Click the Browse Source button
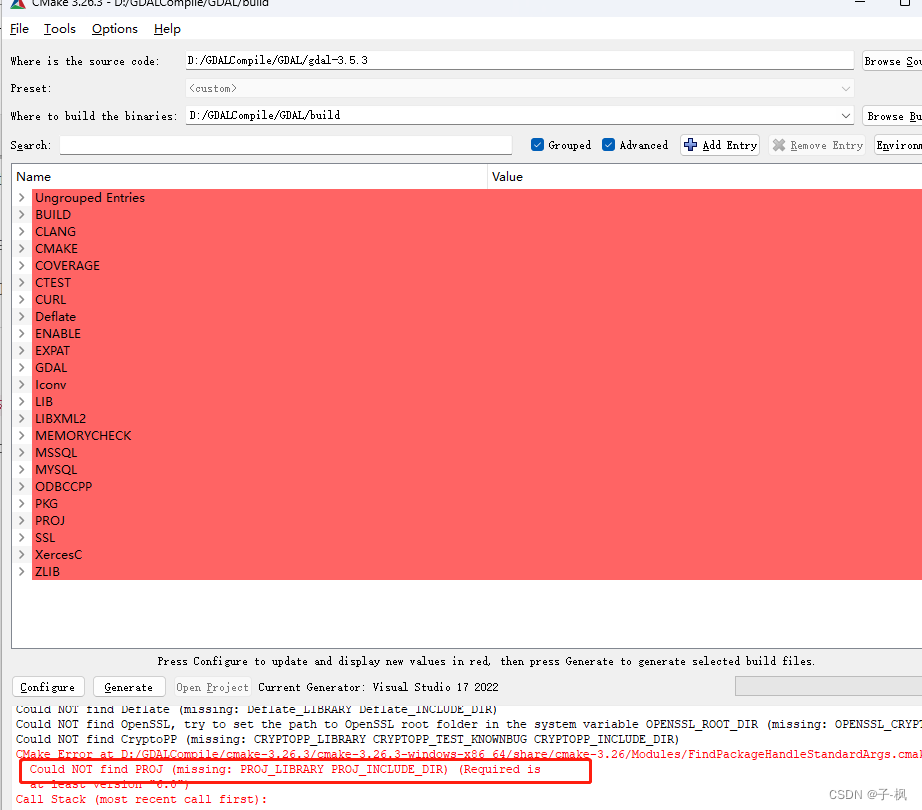The height and width of the screenshot is (810, 922). pyautogui.click(x=892, y=61)
